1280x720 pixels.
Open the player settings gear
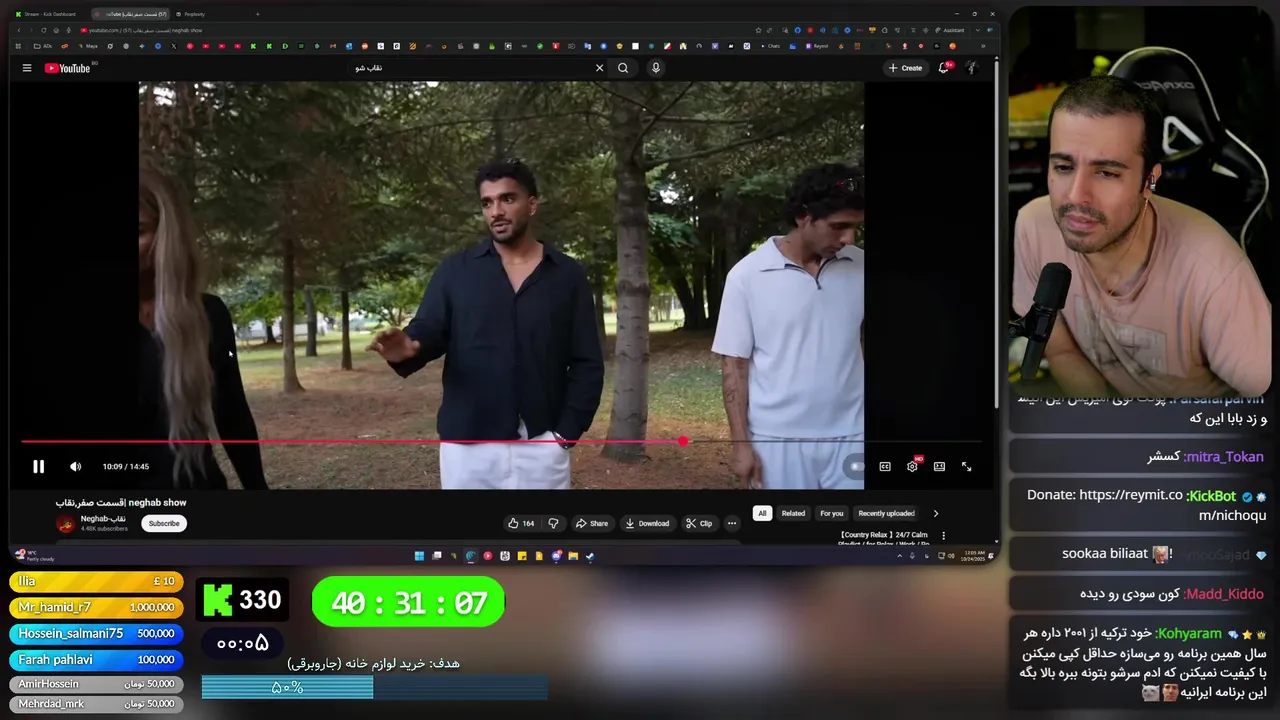[912, 466]
